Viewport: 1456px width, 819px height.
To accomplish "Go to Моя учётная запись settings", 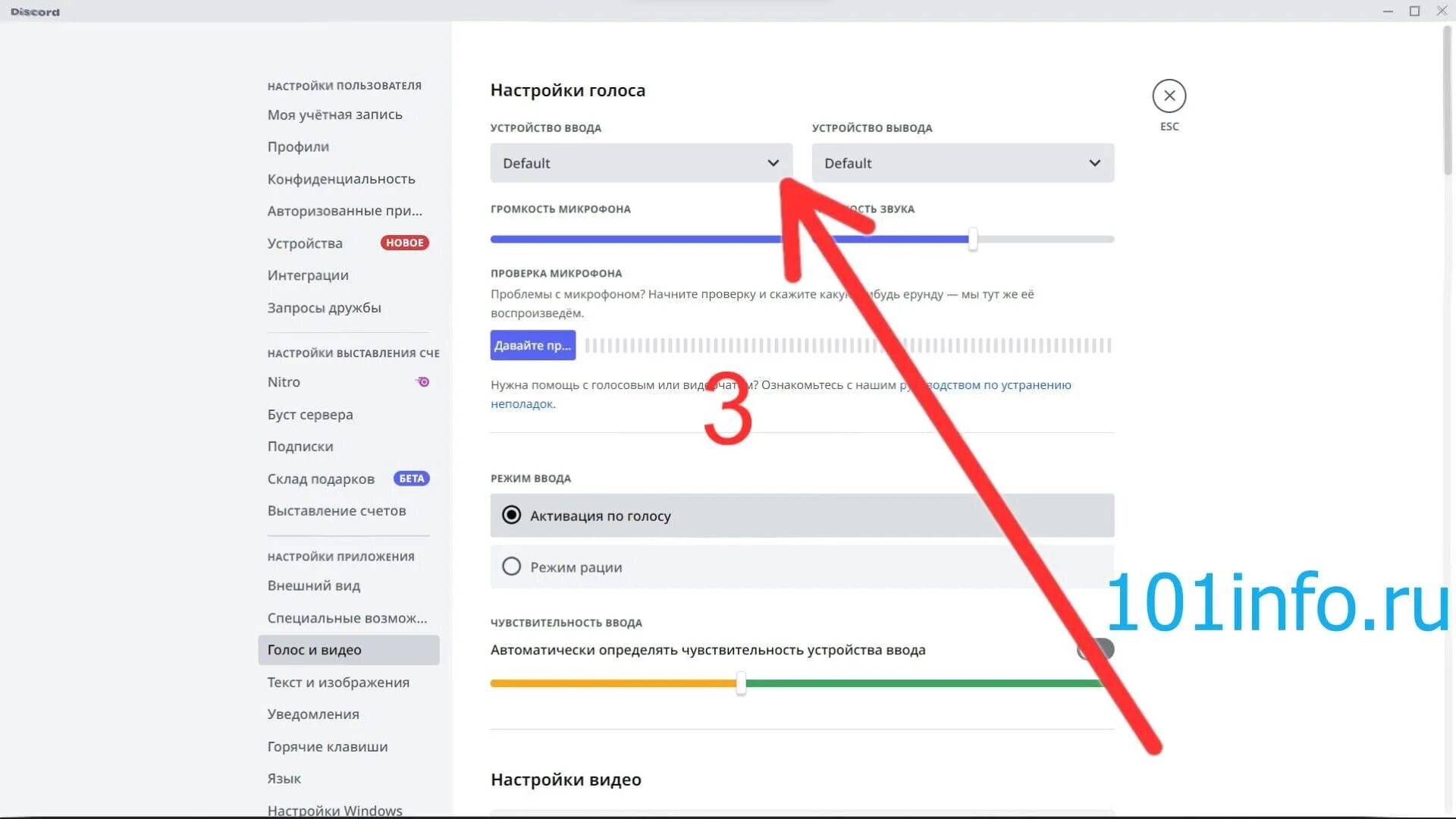I will click(x=334, y=115).
